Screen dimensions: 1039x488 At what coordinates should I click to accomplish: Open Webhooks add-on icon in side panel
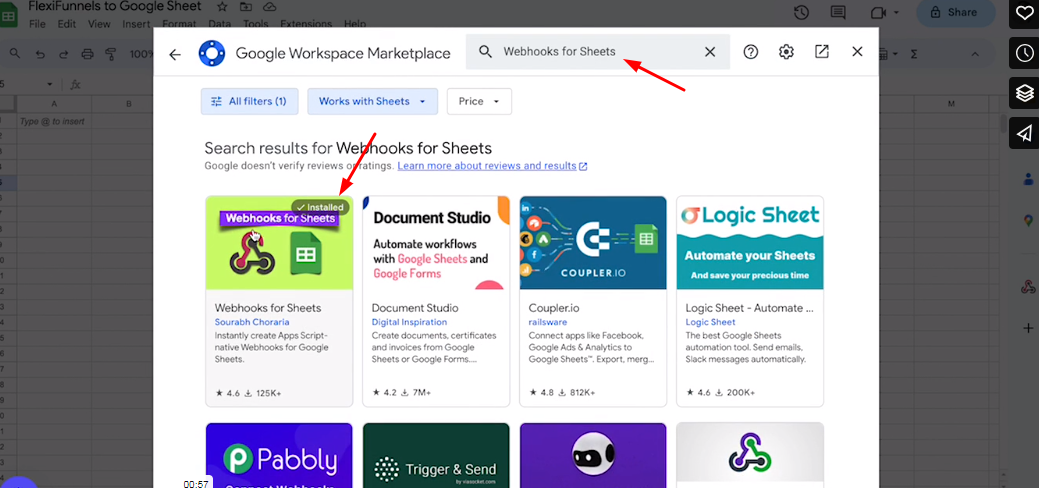coord(1028,287)
